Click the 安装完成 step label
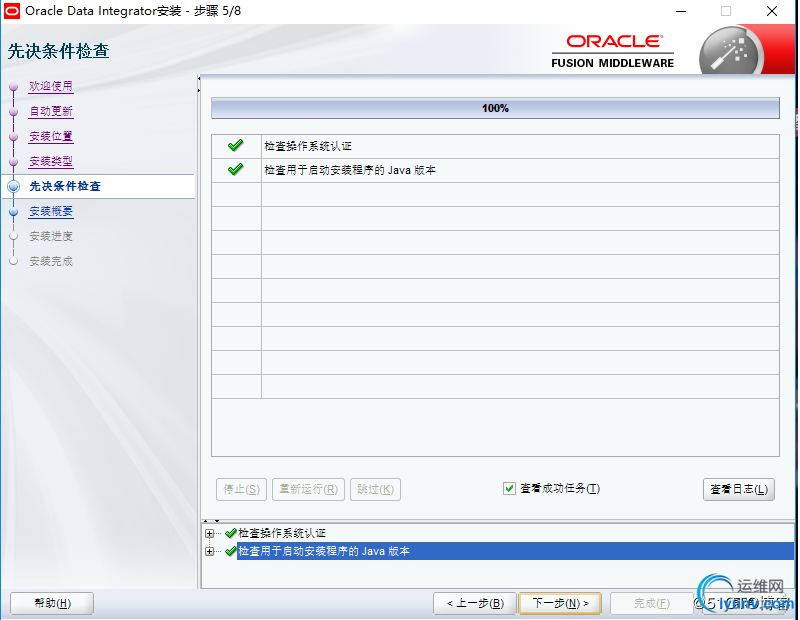The image size is (800, 620). (51, 261)
